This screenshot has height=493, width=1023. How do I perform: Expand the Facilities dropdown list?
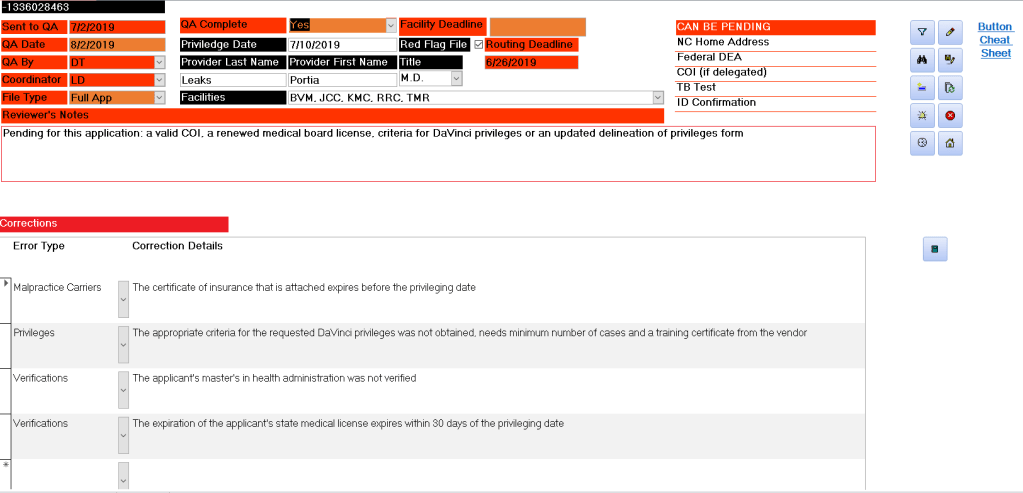pos(657,98)
